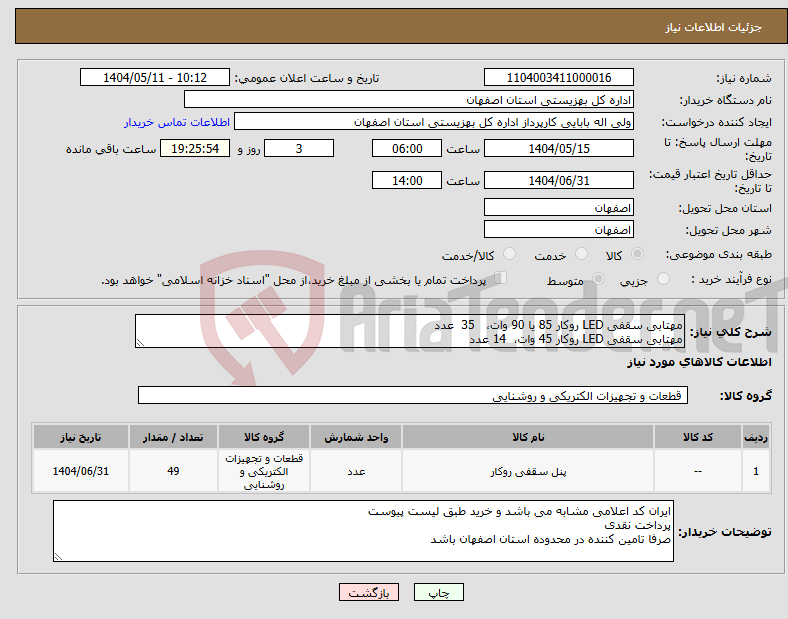Click the response deadline date 1404/05/15
This screenshot has width=788, height=619.
[559, 149]
